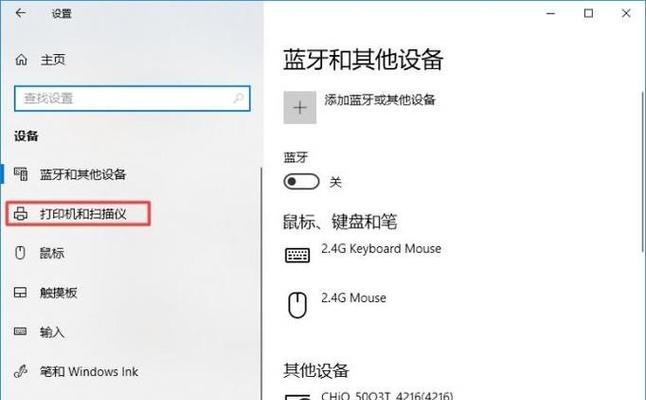The width and height of the screenshot is (646, 400).
Task: Click the back arrow icon
Action: pos(20,13)
